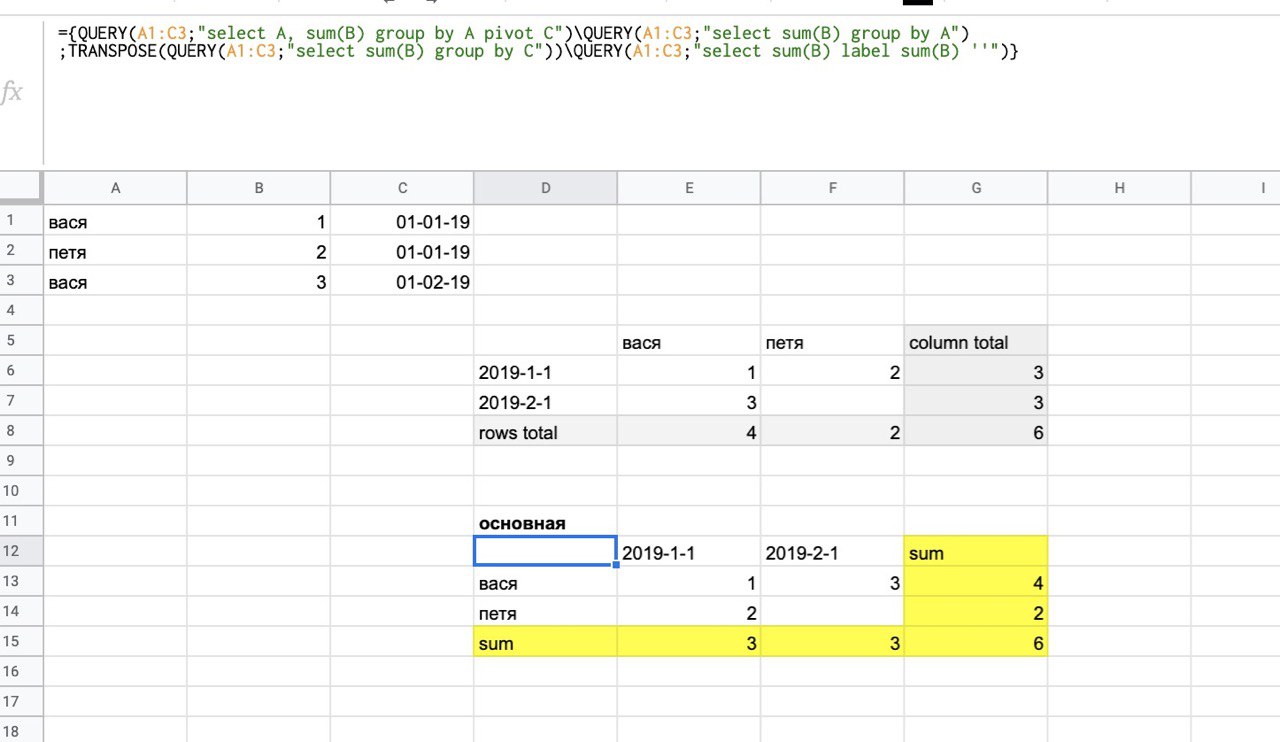Viewport: 1280px width, 742px height.
Task: Click "вася" header in row 5
Action: coord(689,341)
